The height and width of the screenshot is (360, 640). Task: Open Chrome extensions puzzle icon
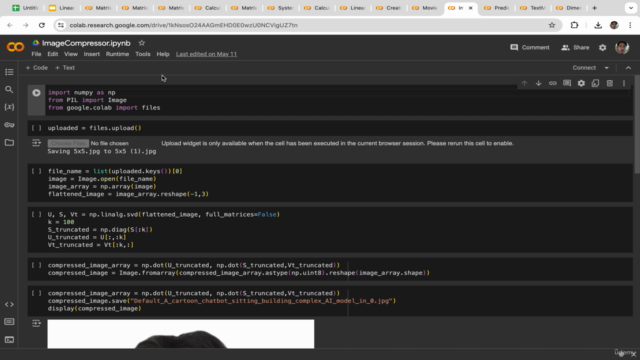coord(574,25)
